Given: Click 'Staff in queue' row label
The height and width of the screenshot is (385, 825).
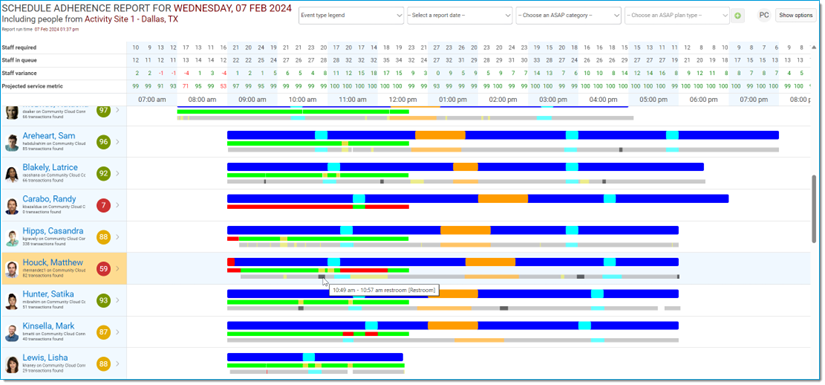Looking at the screenshot, I should pyautogui.click(x=19, y=60).
